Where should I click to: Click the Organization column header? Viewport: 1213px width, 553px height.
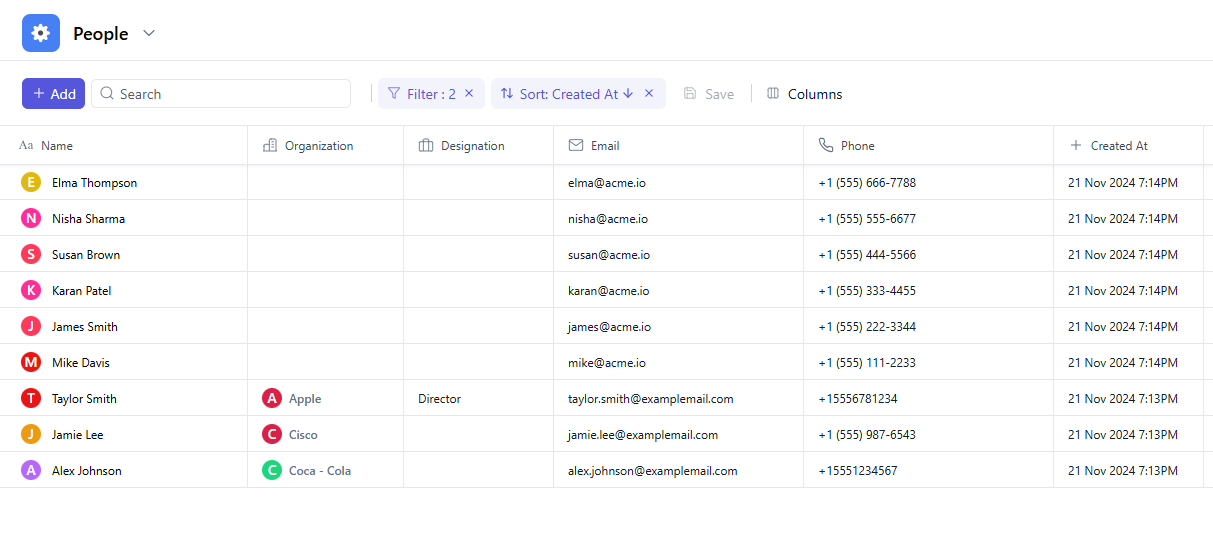(318, 146)
